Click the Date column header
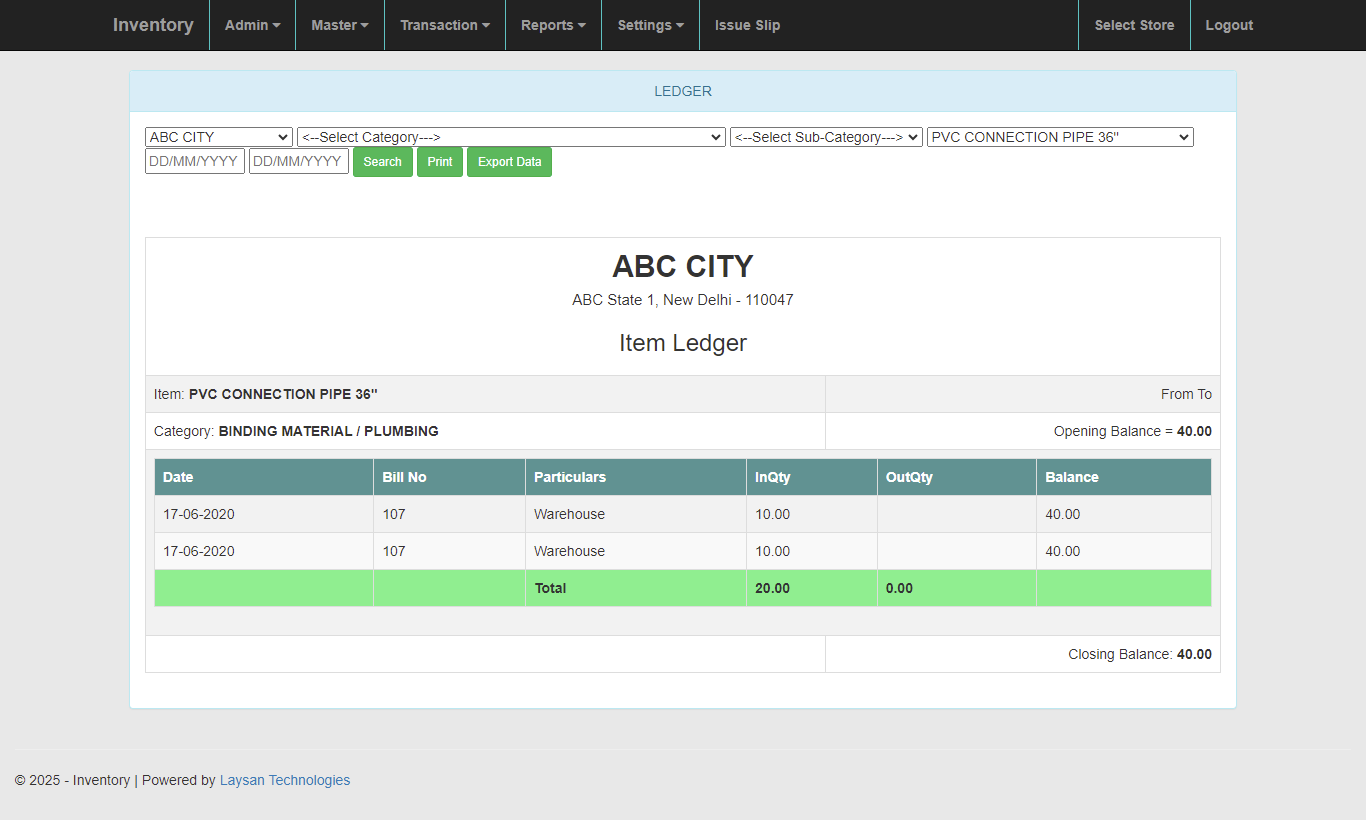Screen dimensions: 1366x820 (x=264, y=477)
